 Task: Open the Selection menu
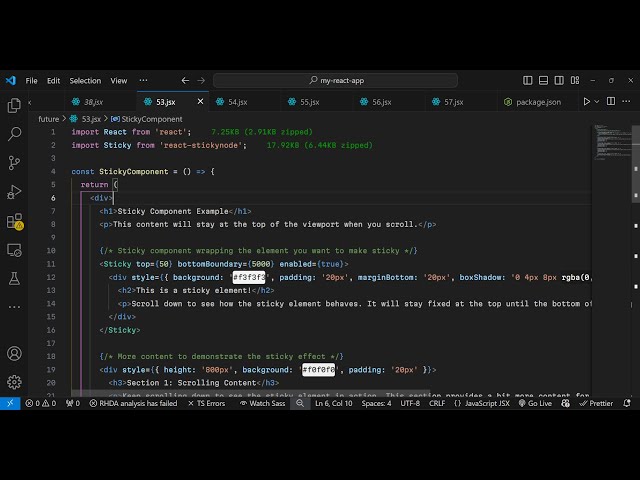[85, 80]
